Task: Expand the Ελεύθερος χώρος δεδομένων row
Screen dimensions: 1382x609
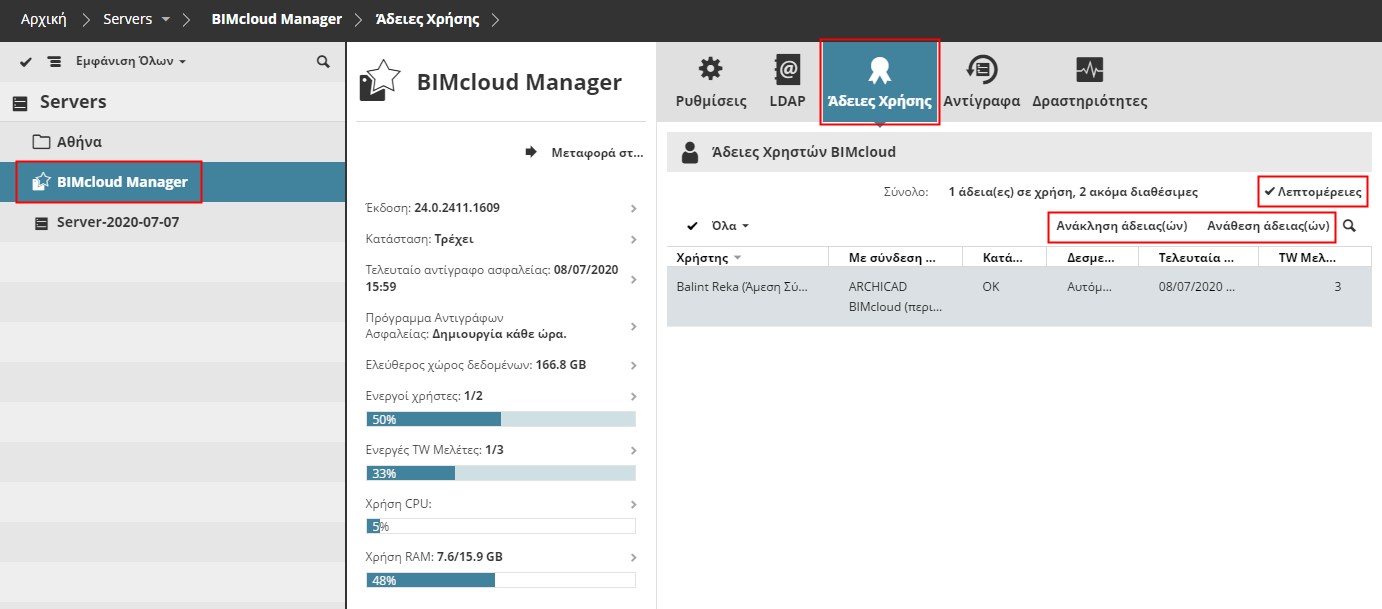Action: tap(634, 365)
